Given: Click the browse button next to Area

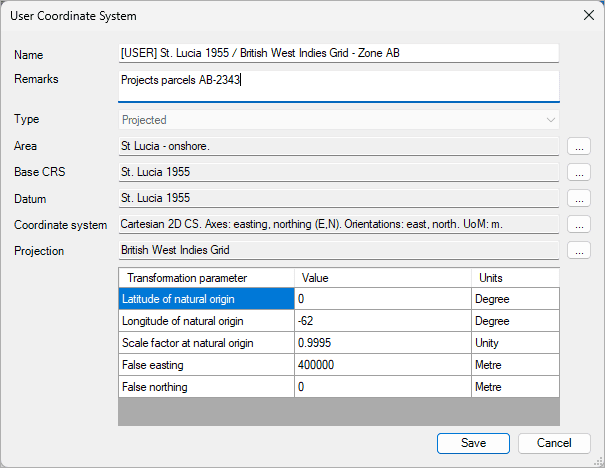Looking at the screenshot, I should click(x=579, y=146).
